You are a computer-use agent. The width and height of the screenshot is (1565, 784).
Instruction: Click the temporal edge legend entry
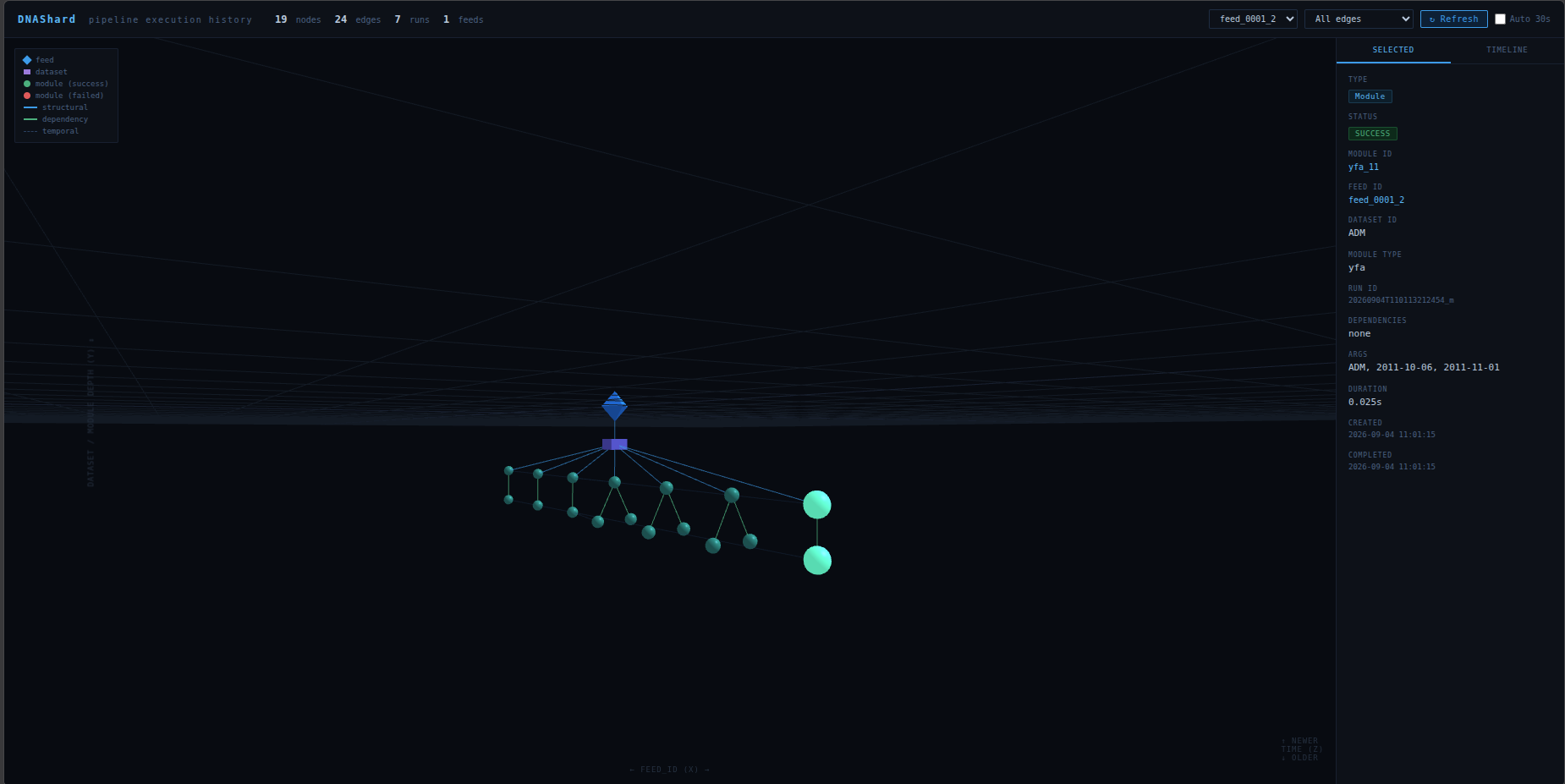click(52, 131)
